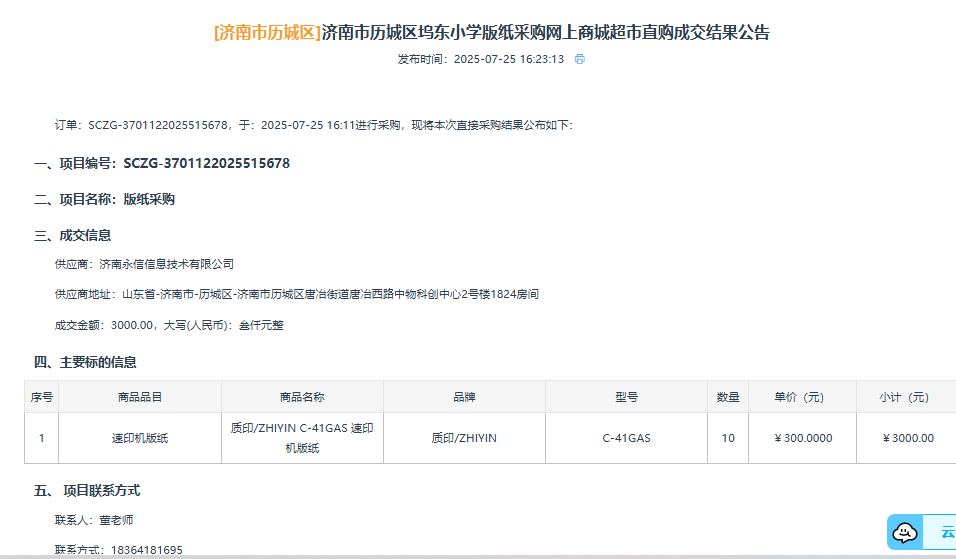Open the cloud mascot chat assistant
This screenshot has width=956, height=559.
[x=905, y=532]
